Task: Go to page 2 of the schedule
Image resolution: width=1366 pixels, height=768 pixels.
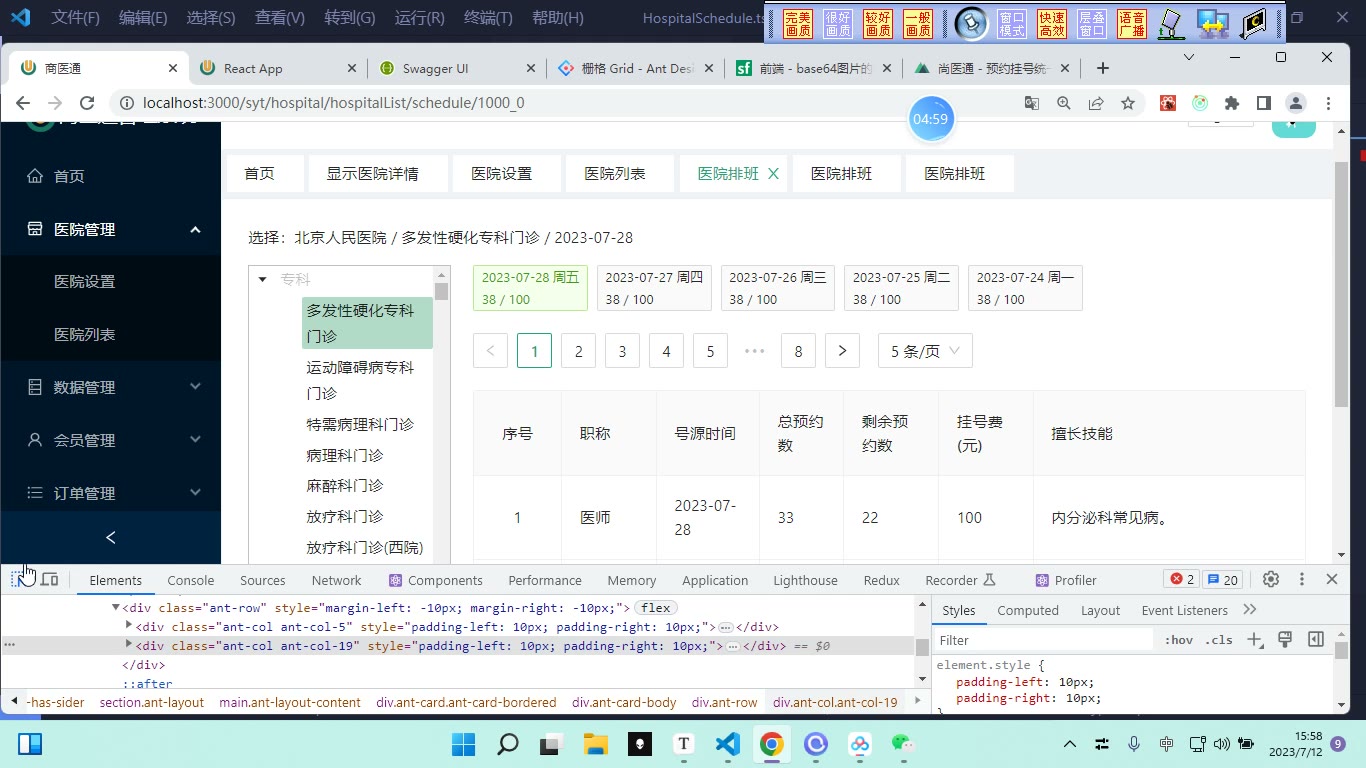Action: 578,351
